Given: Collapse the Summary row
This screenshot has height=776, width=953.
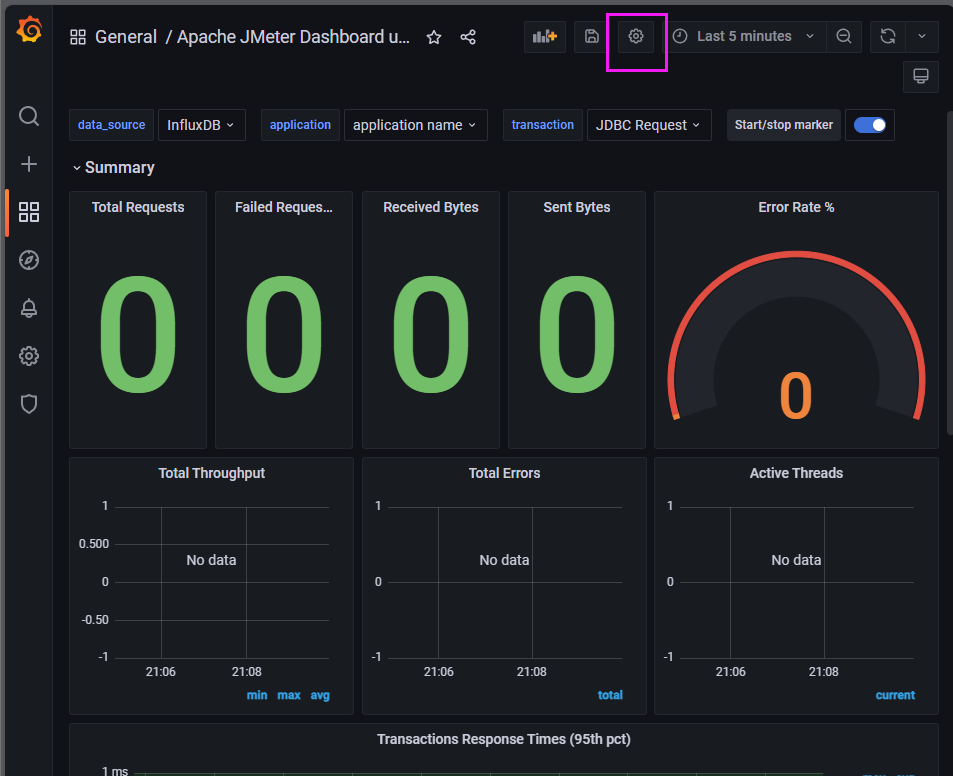Looking at the screenshot, I should 114,168.
